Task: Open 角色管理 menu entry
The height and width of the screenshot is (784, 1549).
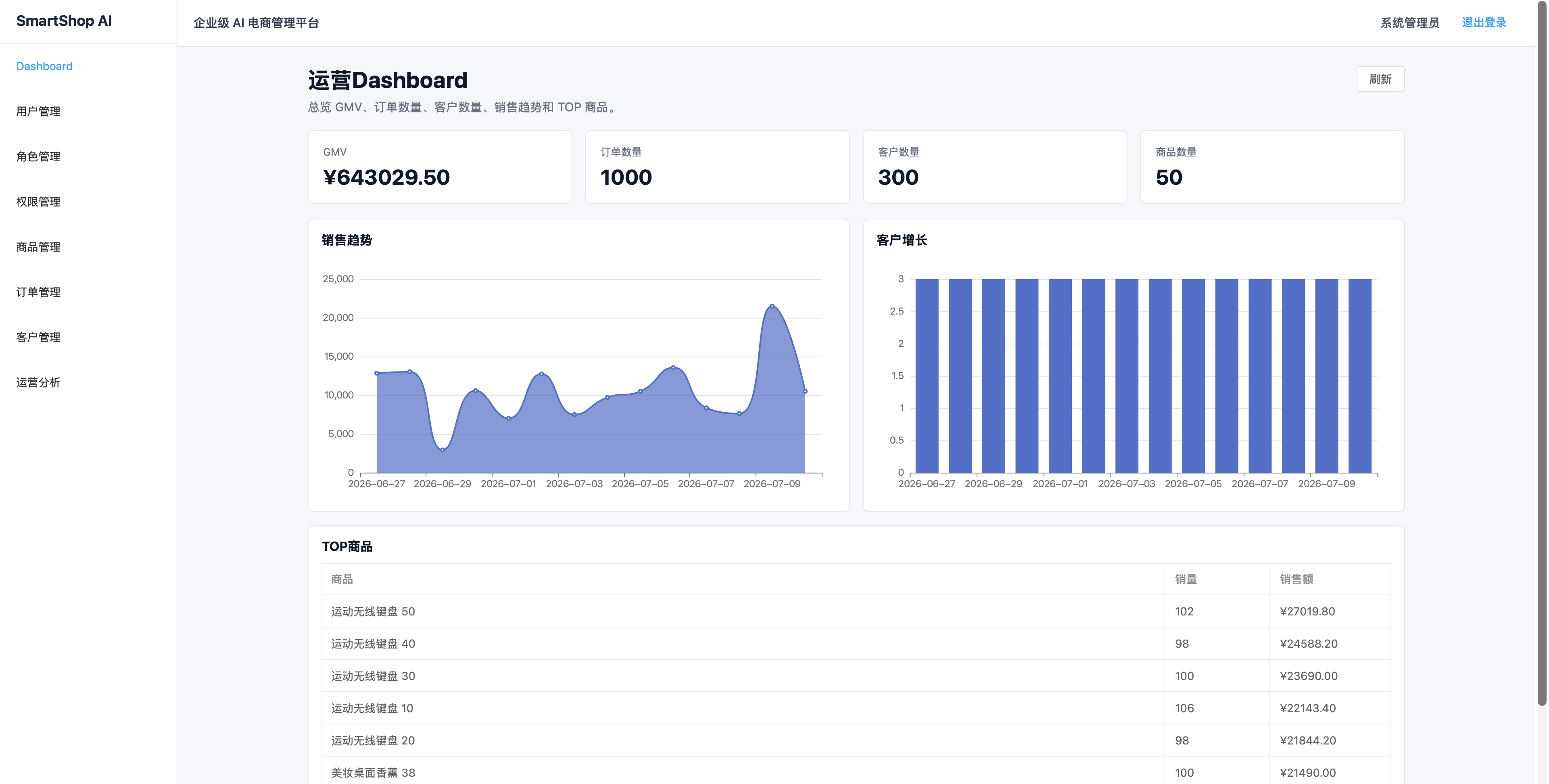Action: 38,156
